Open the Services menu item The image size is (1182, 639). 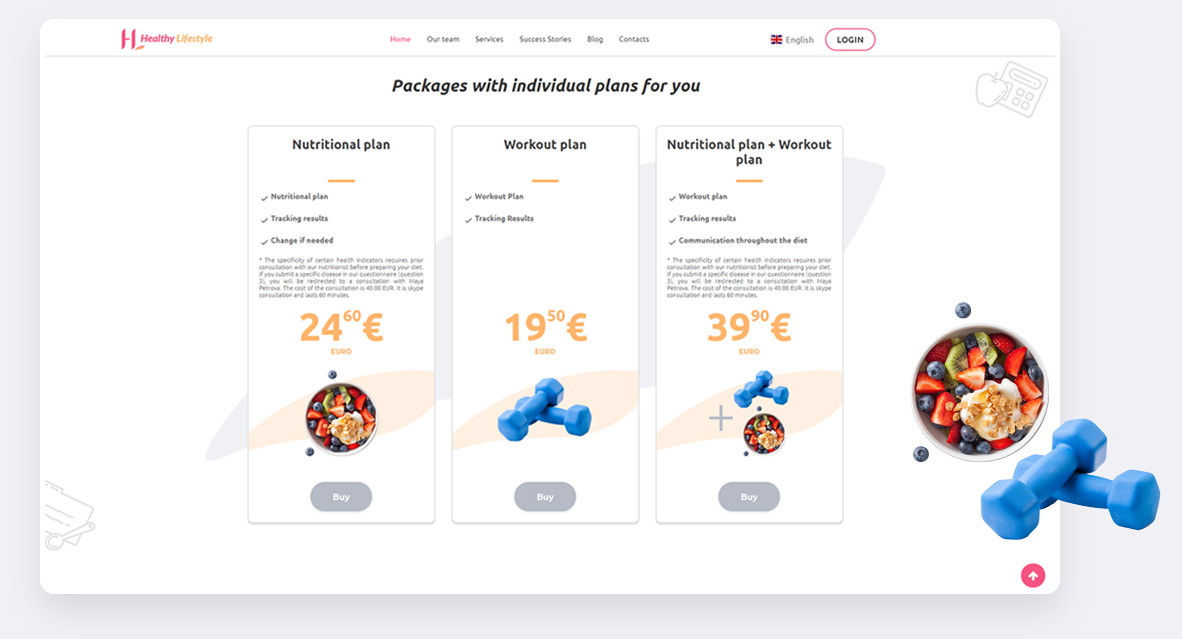pyautogui.click(x=489, y=39)
